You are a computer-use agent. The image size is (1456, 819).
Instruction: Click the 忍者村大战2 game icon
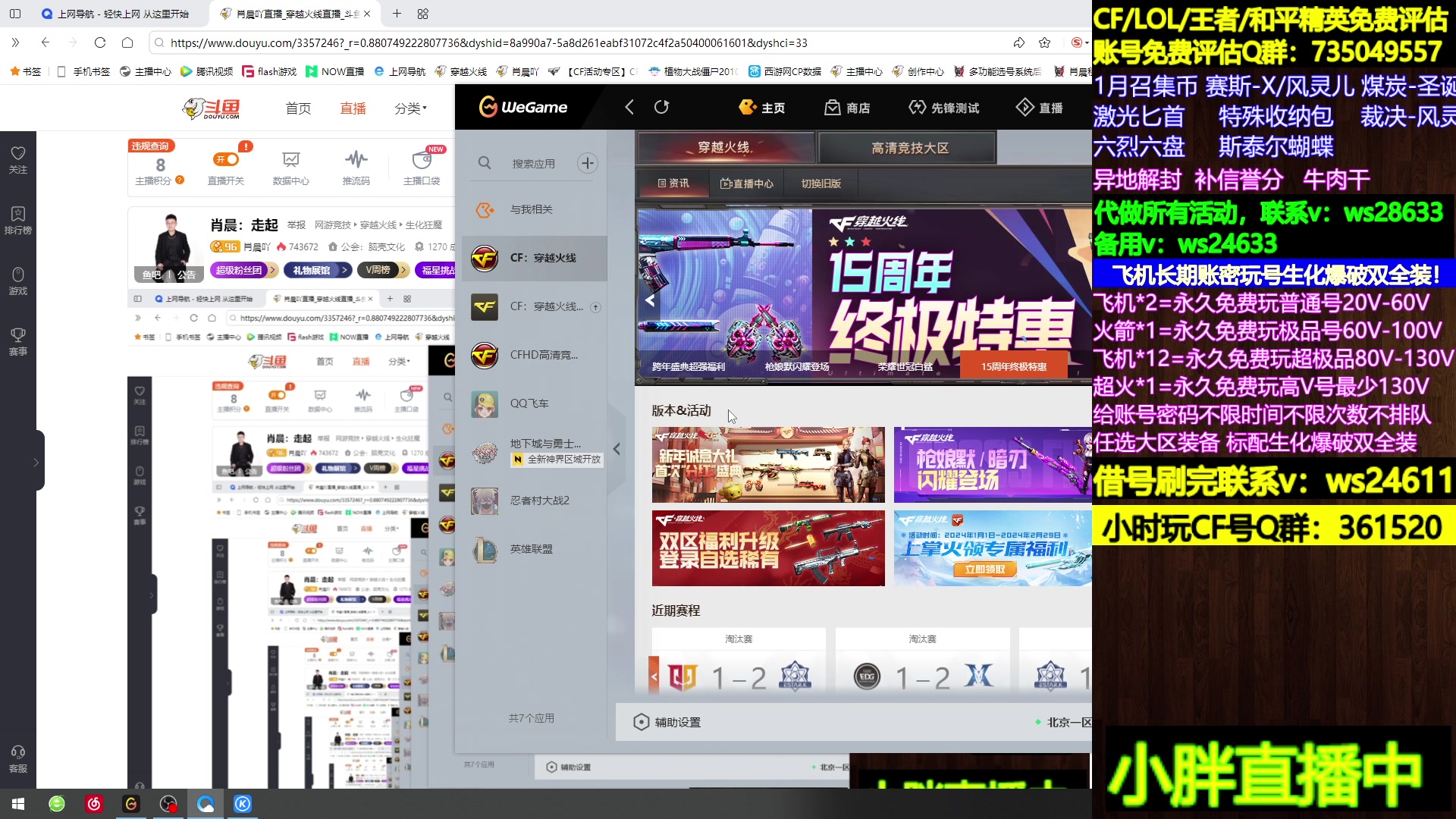(x=485, y=501)
